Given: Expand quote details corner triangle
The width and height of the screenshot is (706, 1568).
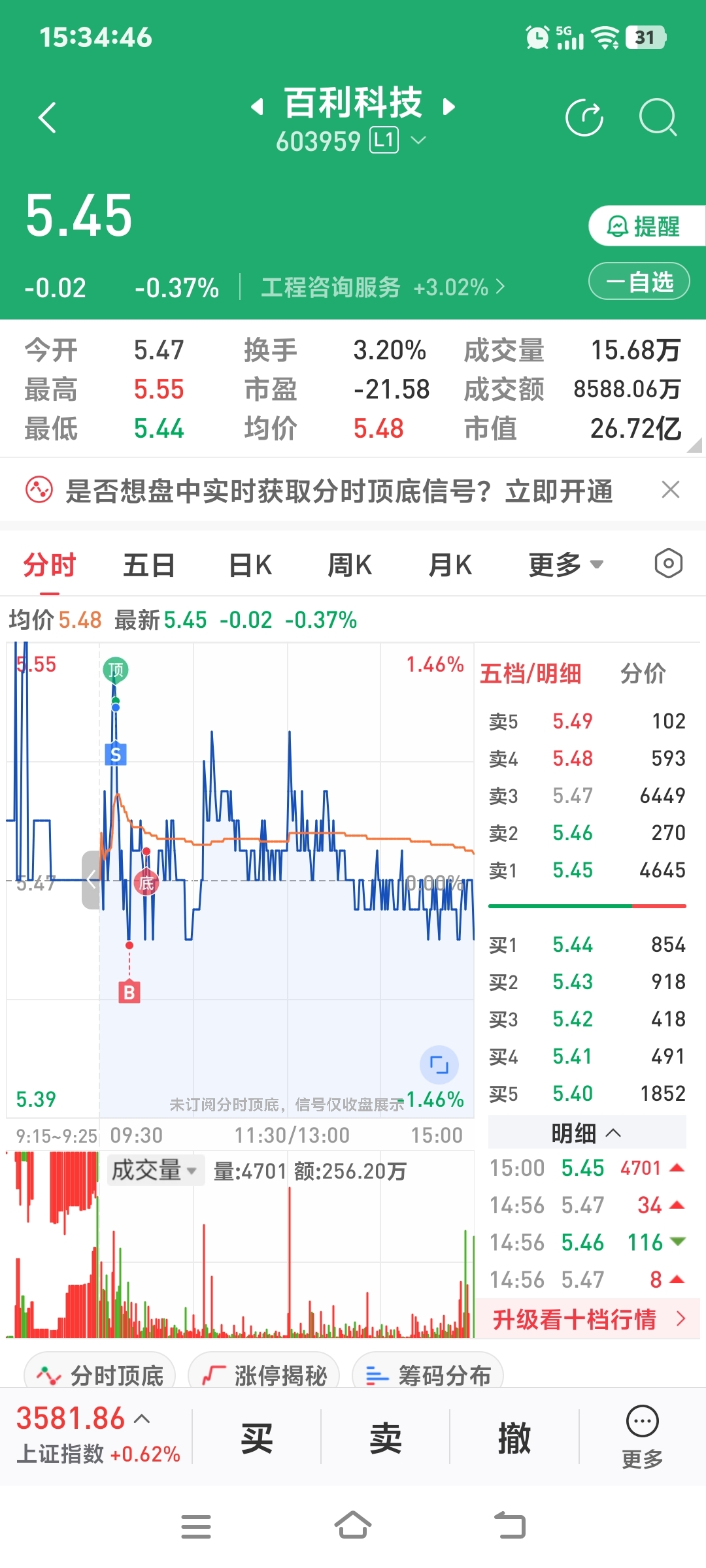Looking at the screenshot, I should (x=695, y=446).
